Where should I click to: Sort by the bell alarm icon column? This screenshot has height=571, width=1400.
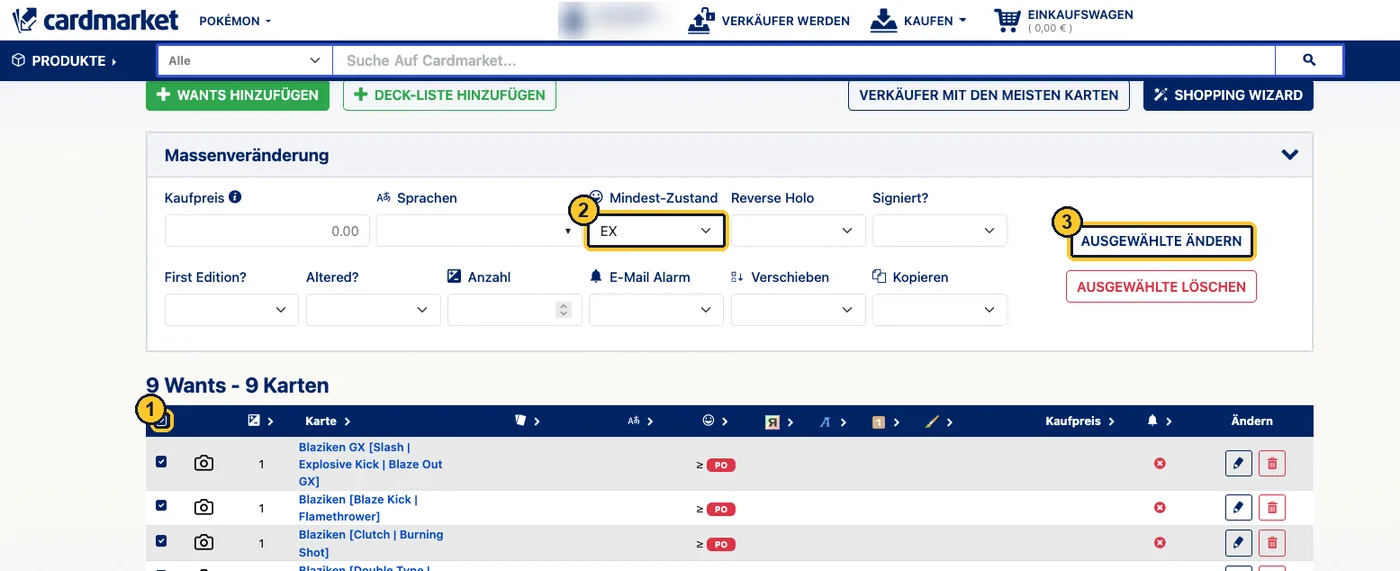tap(1159, 421)
